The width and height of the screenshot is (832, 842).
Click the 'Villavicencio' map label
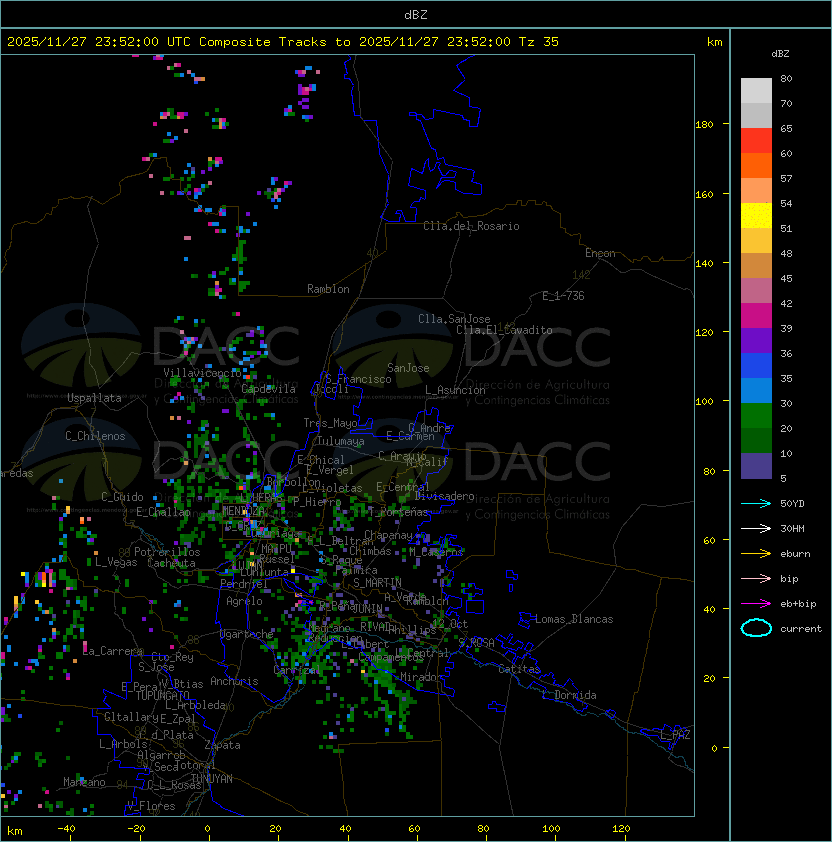(202, 373)
